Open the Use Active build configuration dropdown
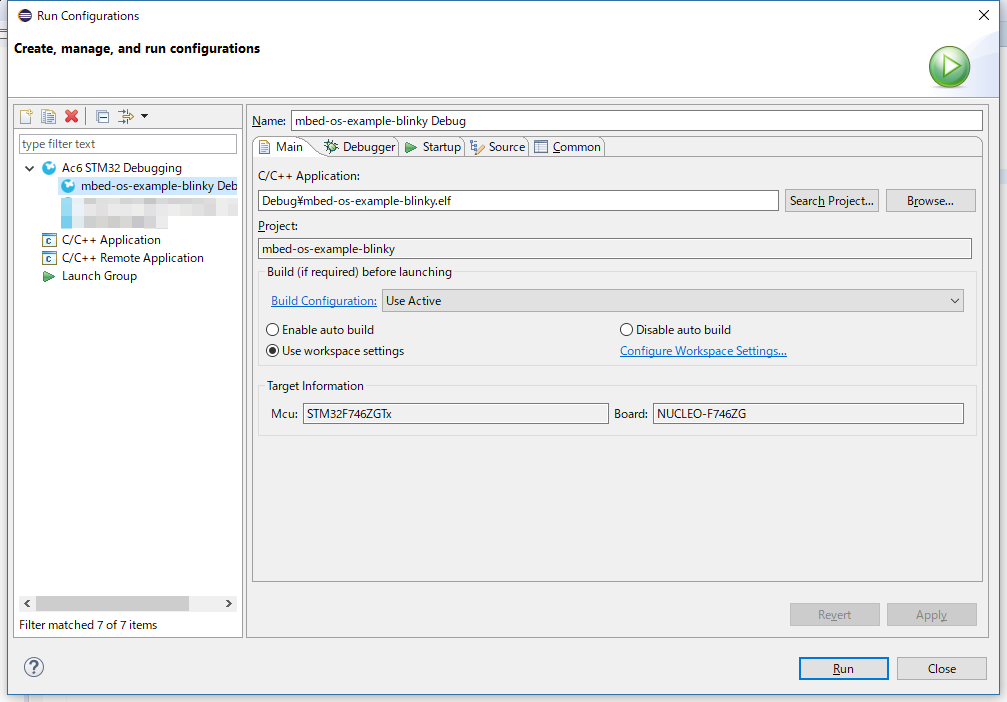This screenshot has height=702, width=1007. point(672,301)
